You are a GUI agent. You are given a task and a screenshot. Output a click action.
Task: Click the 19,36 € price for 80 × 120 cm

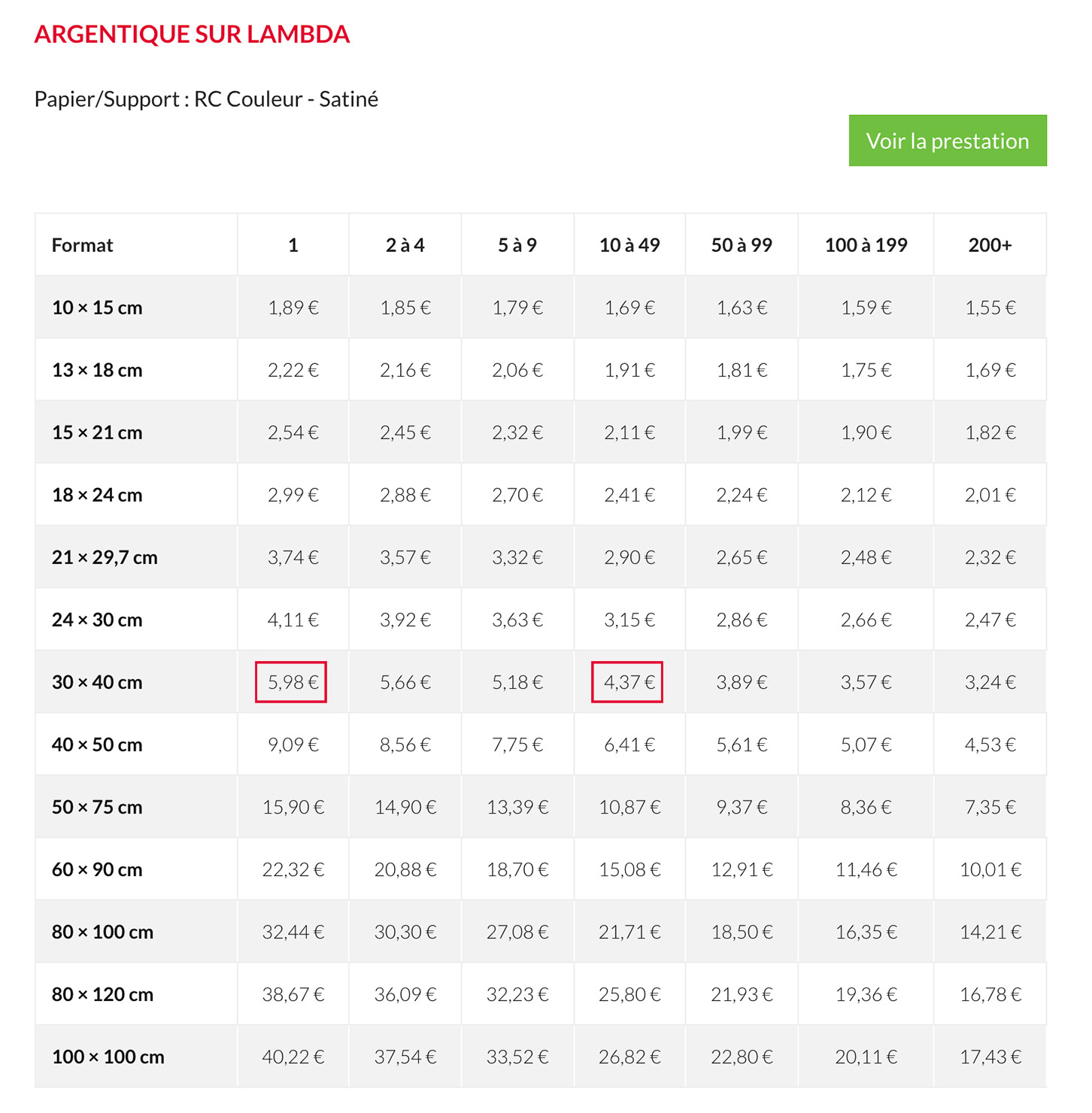pos(866,994)
